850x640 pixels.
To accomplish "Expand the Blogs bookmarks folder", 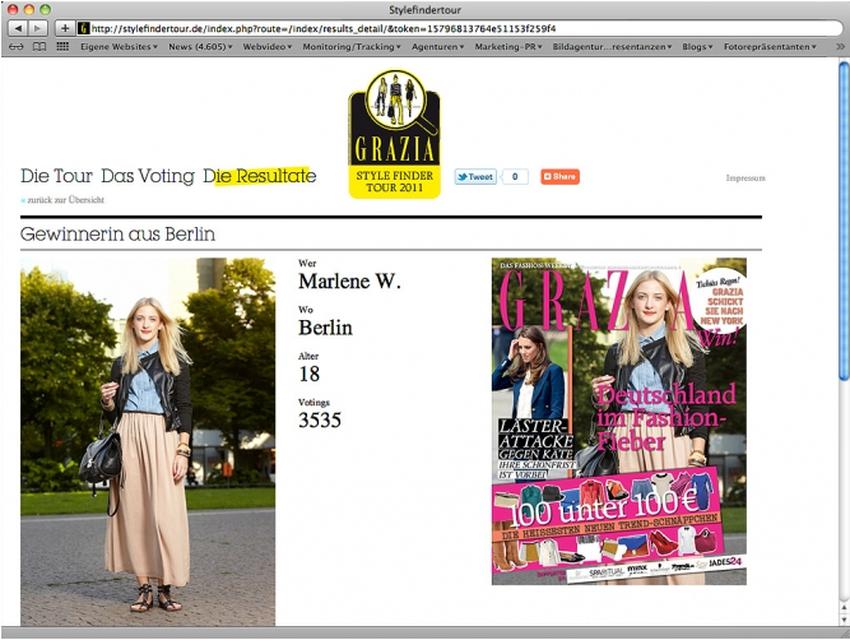I will click(697, 47).
